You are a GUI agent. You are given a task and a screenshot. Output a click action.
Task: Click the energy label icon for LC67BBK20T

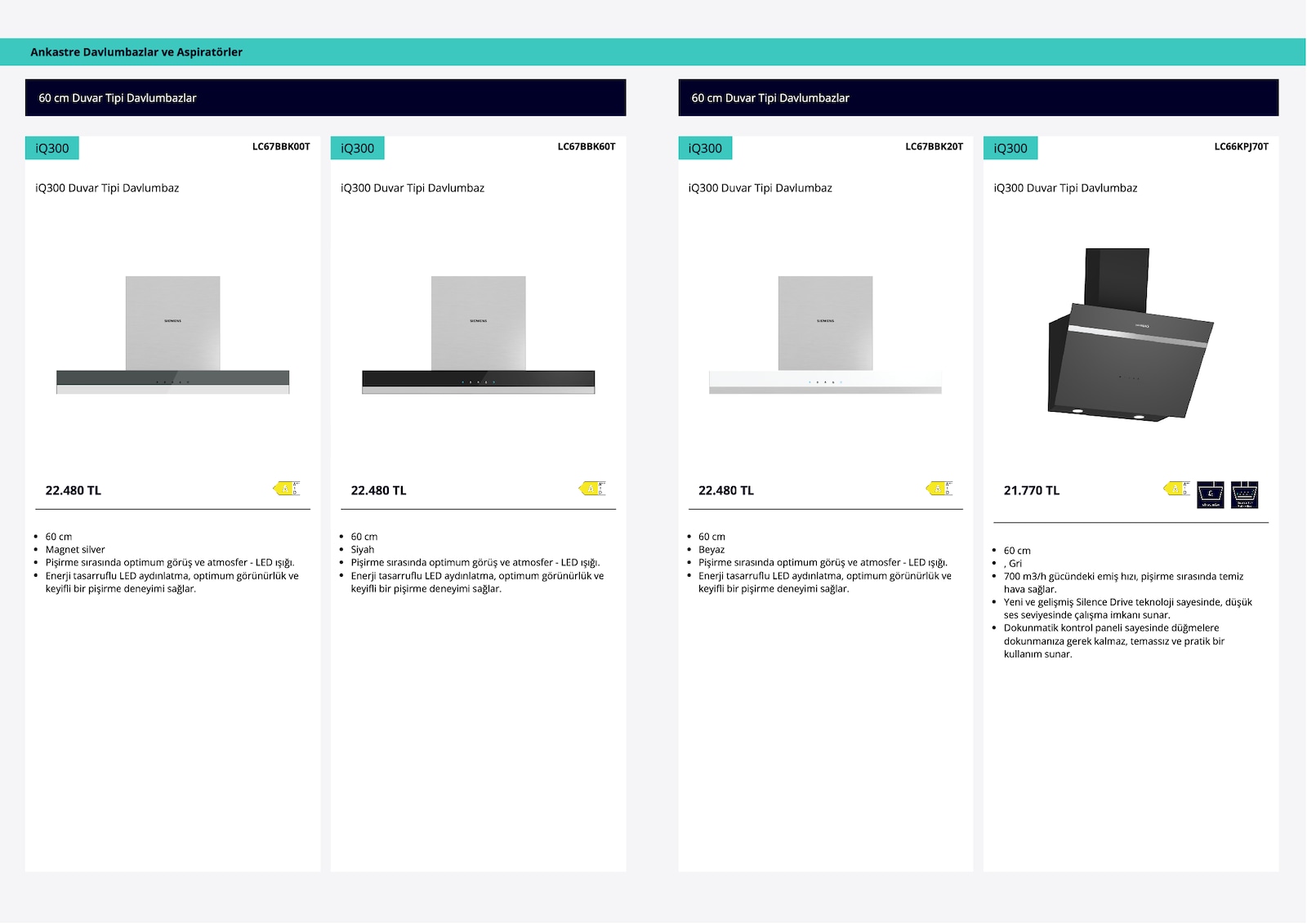coord(939,489)
